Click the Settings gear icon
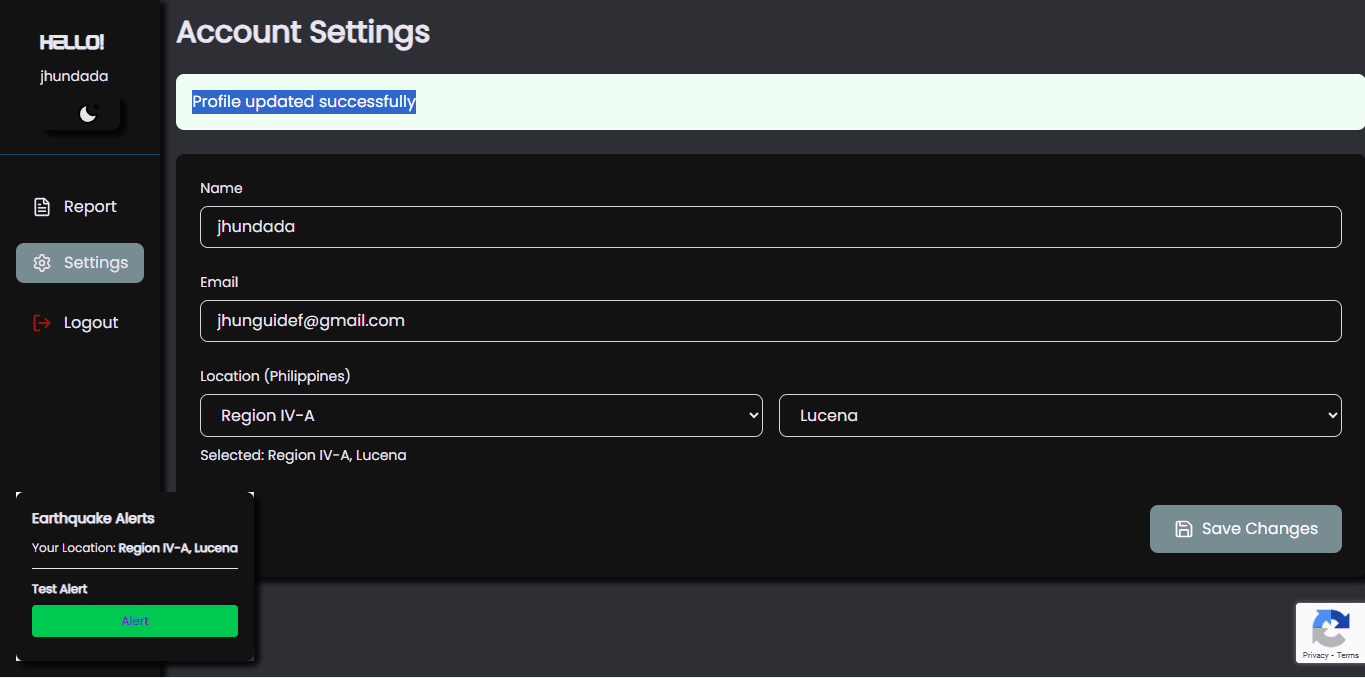 click(x=42, y=263)
